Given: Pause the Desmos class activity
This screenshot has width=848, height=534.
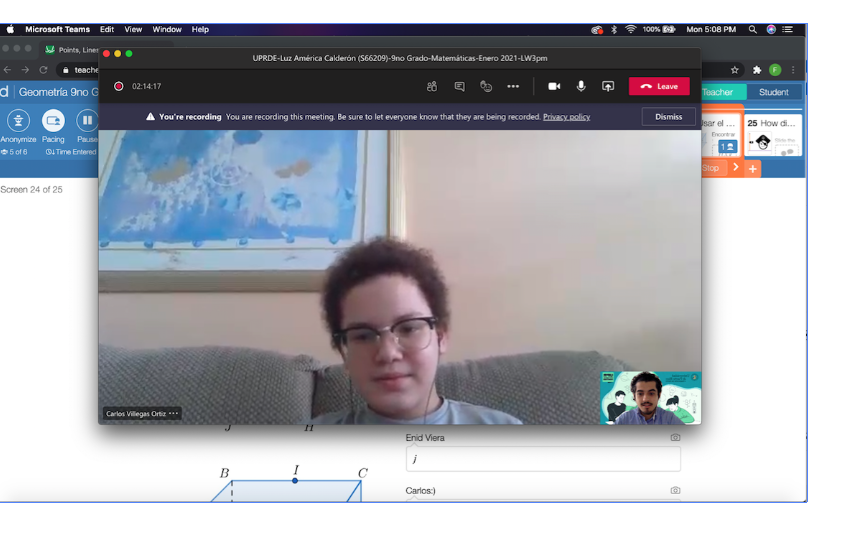Looking at the screenshot, I should [x=87, y=121].
